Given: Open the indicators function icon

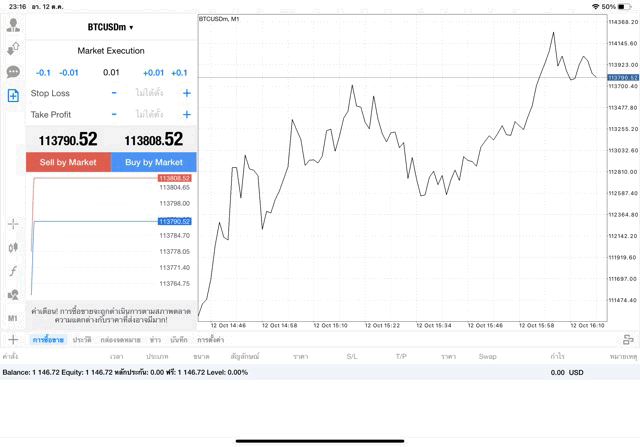Looking at the screenshot, I should click(x=13, y=271).
